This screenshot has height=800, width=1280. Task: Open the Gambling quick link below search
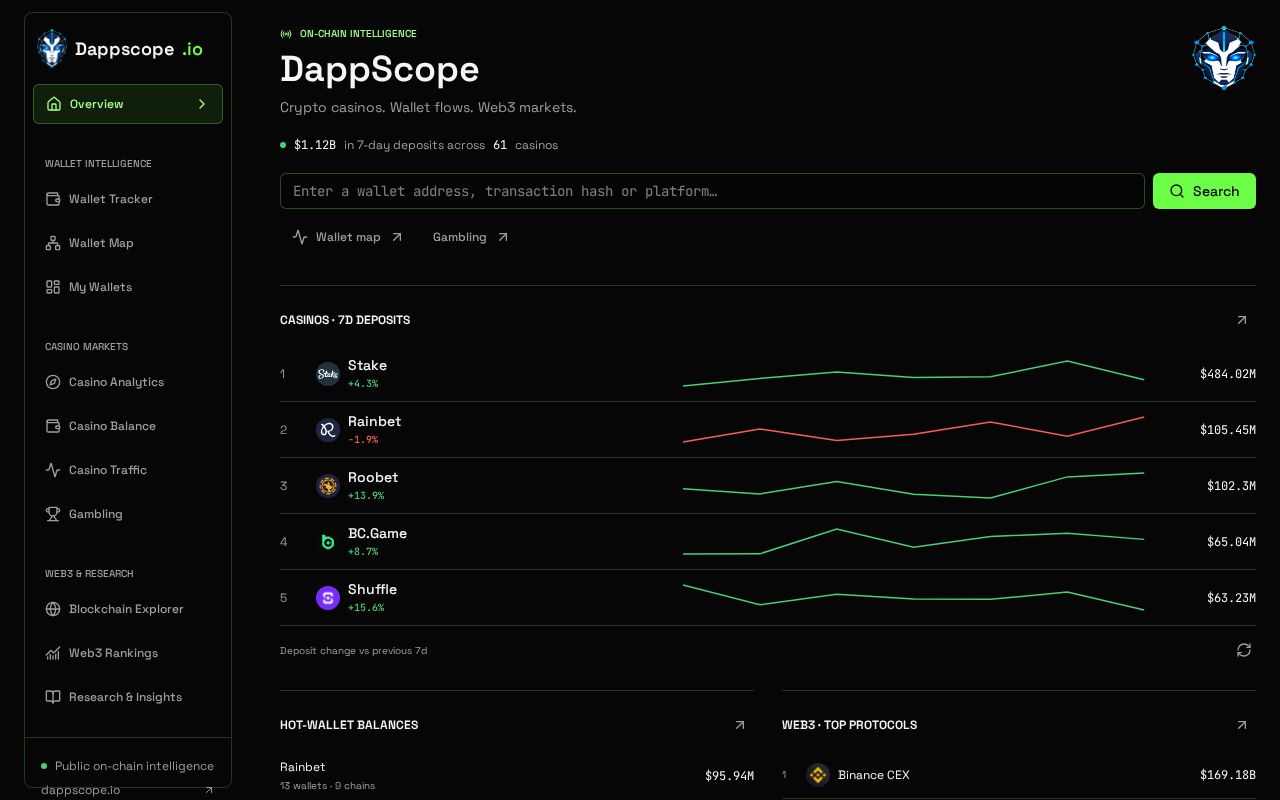pos(471,237)
